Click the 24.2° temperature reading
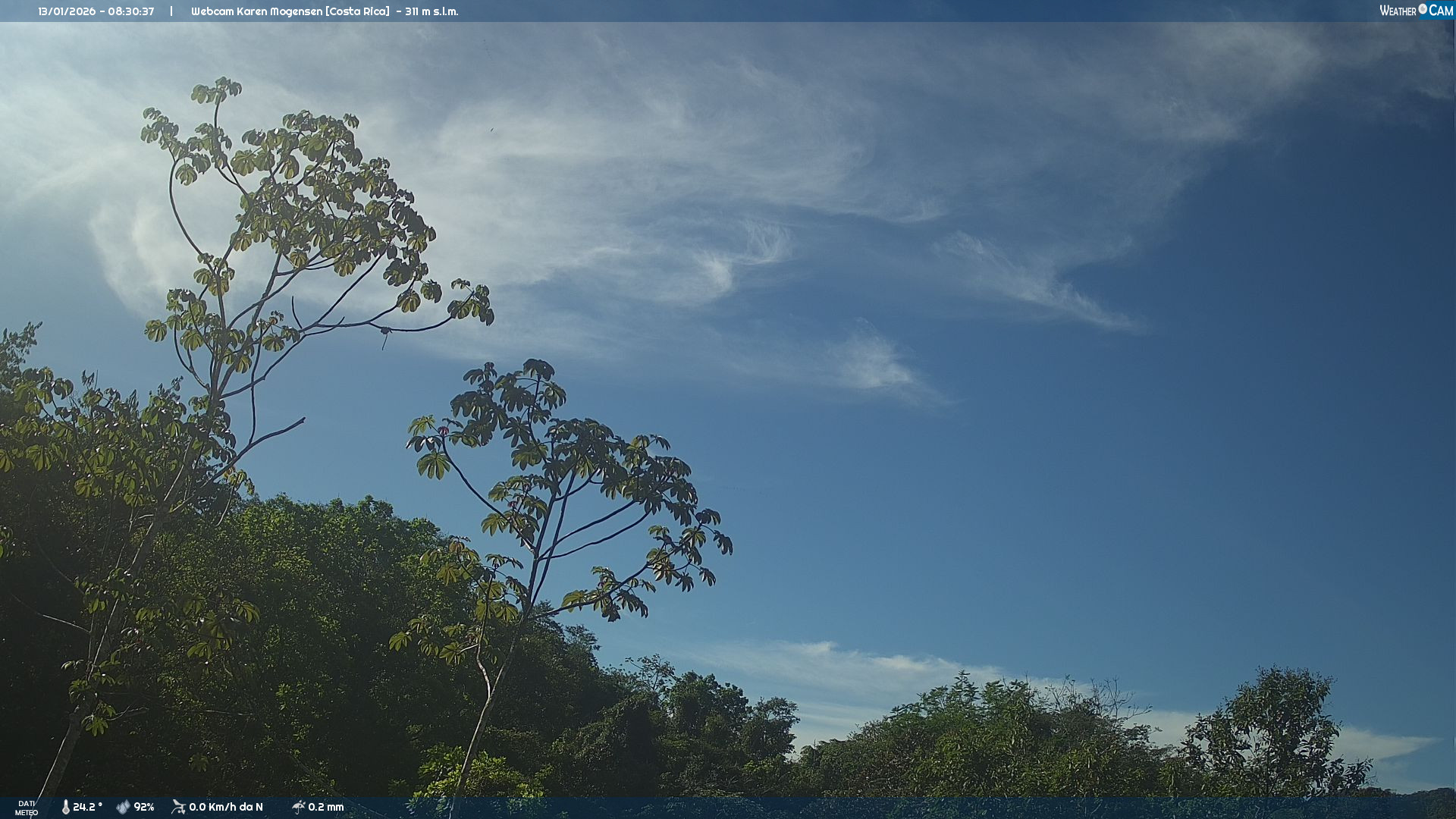1456x819 pixels. click(87, 808)
